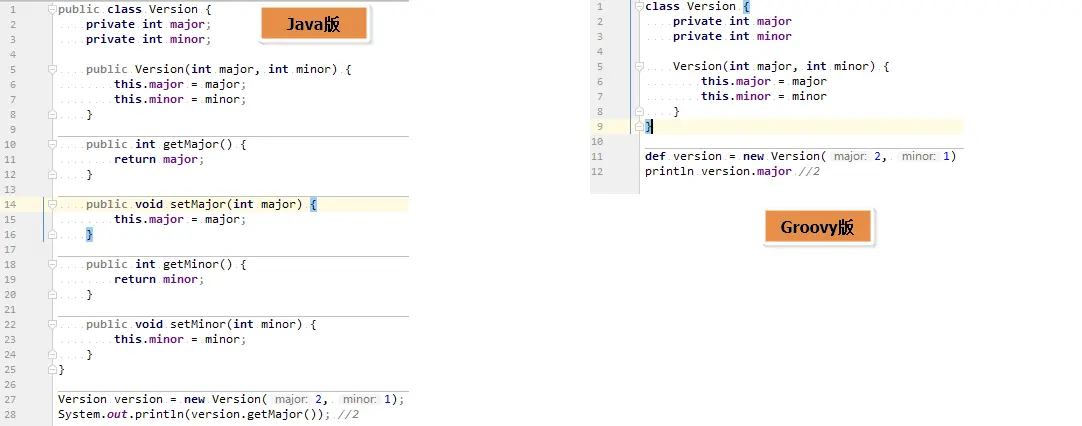1082x426 pixels.
Task: Click 'private int minor' in the Groovy editor
Action: [732, 37]
